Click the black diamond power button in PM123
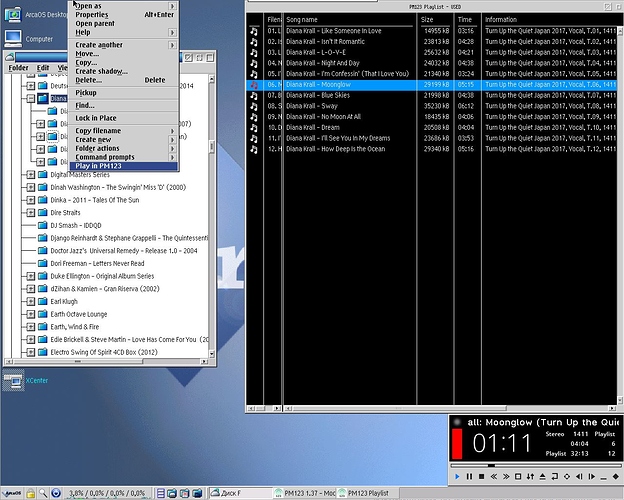The height and width of the screenshot is (500, 624). pyautogui.click(x=616, y=476)
